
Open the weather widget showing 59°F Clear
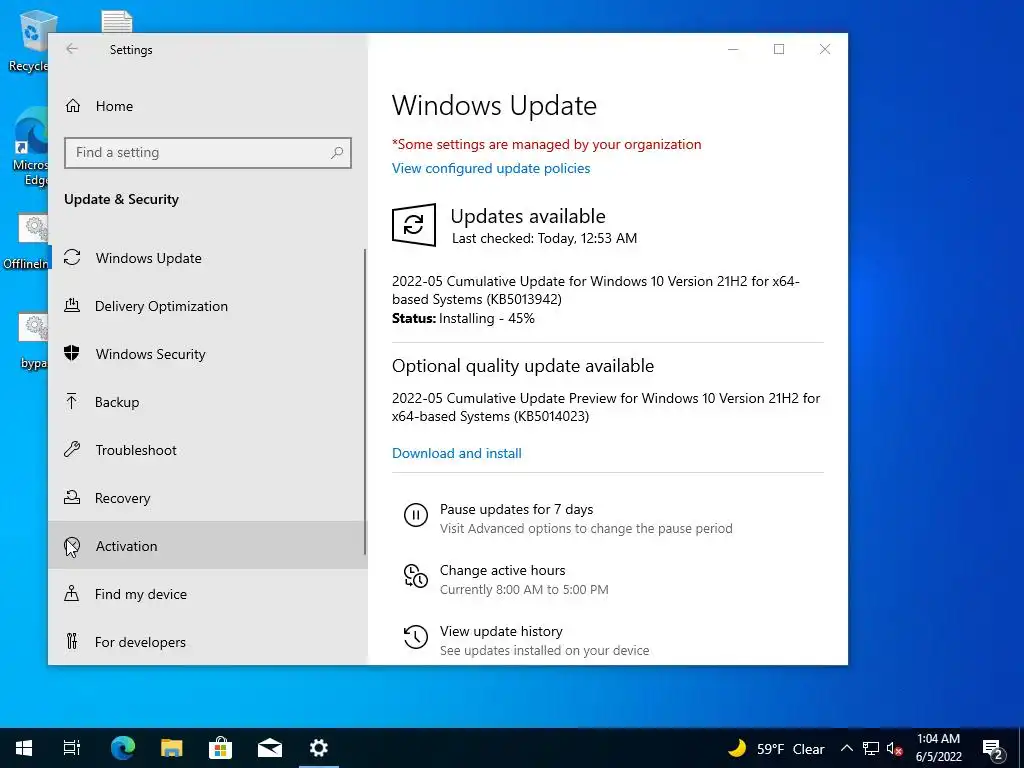tap(776, 749)
